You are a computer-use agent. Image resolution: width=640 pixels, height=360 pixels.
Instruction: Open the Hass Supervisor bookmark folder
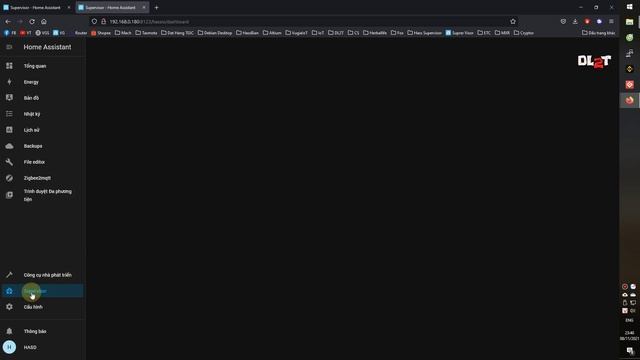[x=424, y=33]
